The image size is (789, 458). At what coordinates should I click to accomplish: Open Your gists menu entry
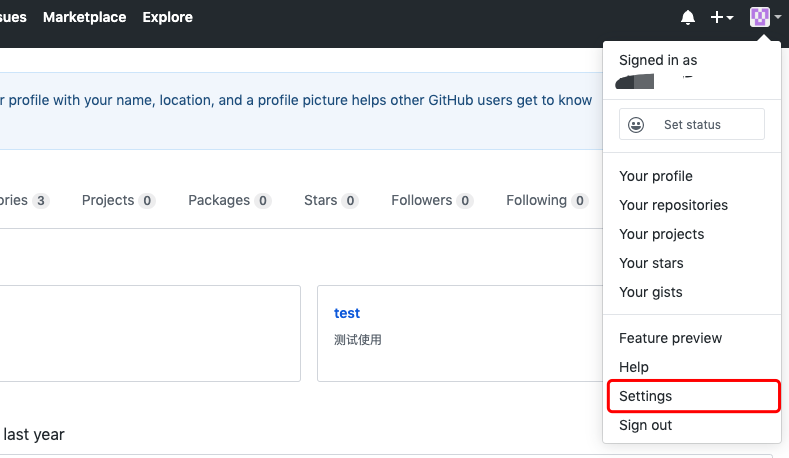651,292
